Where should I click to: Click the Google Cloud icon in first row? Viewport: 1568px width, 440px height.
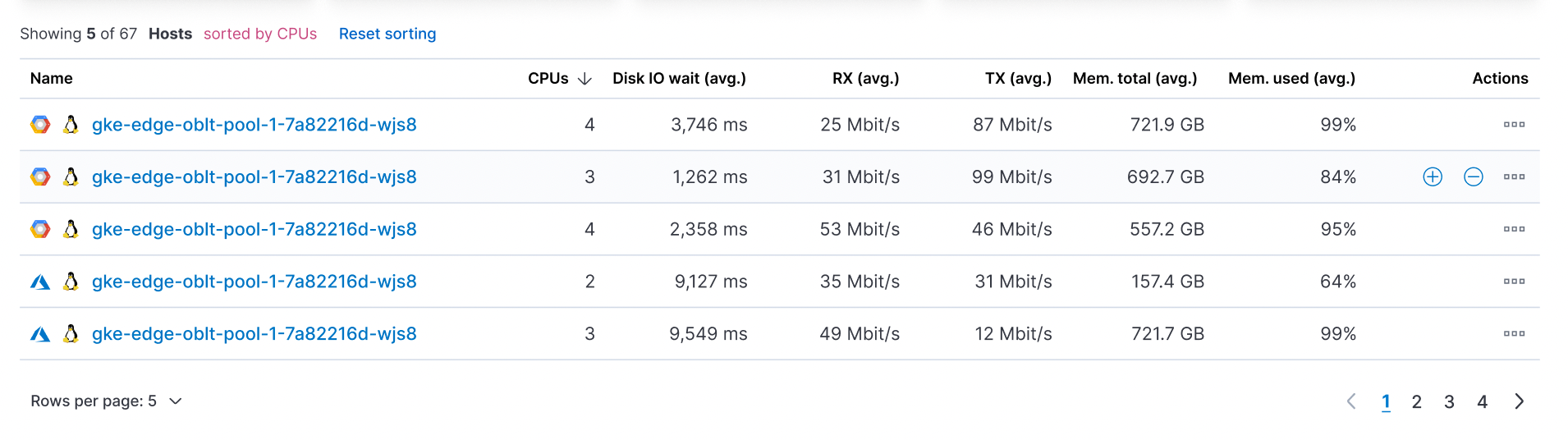tap(40, 125)
